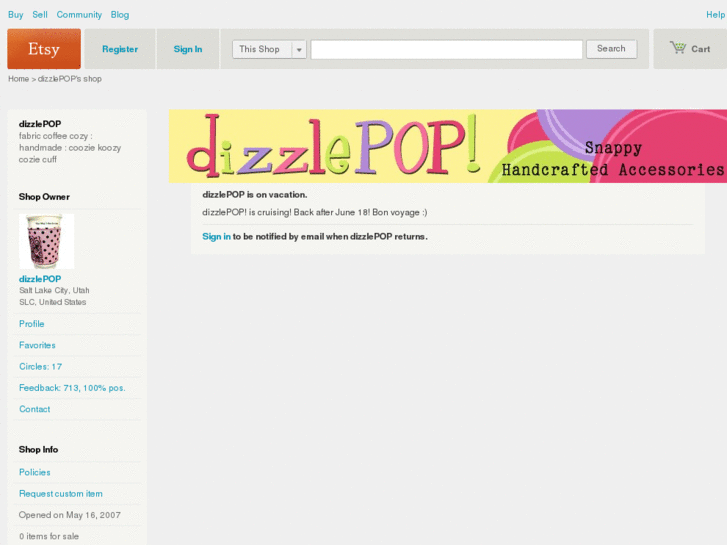The width and height of the screenshot is (727, 545).
Task: Click dizzlePOP's shop breadcrumb text
Action: point(70,79)
